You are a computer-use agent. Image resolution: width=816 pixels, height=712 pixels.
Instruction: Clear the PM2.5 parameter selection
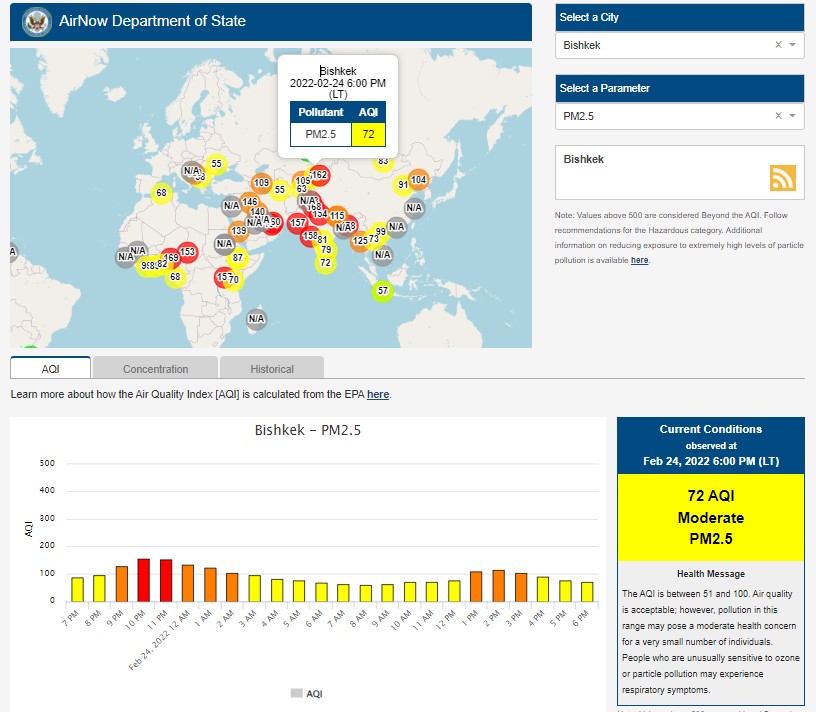[x=778, y=116]
